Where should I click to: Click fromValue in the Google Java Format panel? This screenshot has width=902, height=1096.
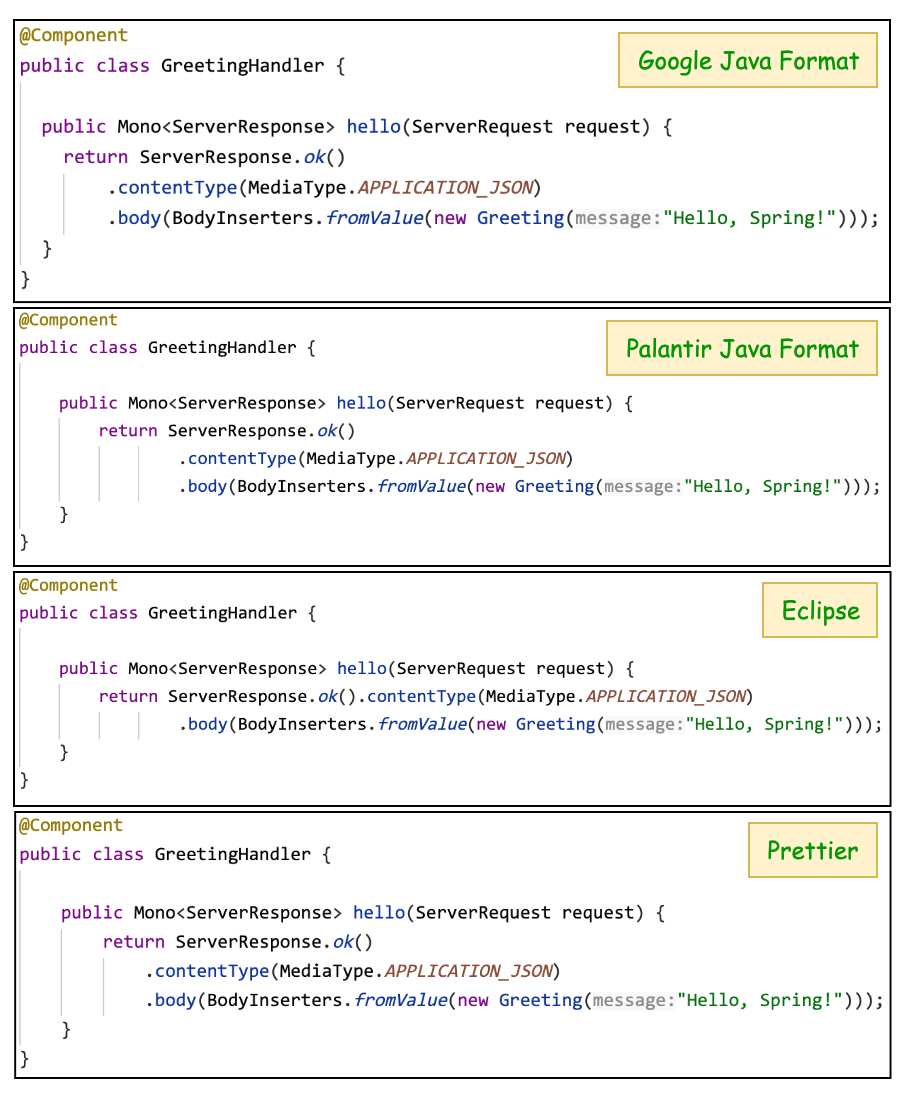coord(374,218)
